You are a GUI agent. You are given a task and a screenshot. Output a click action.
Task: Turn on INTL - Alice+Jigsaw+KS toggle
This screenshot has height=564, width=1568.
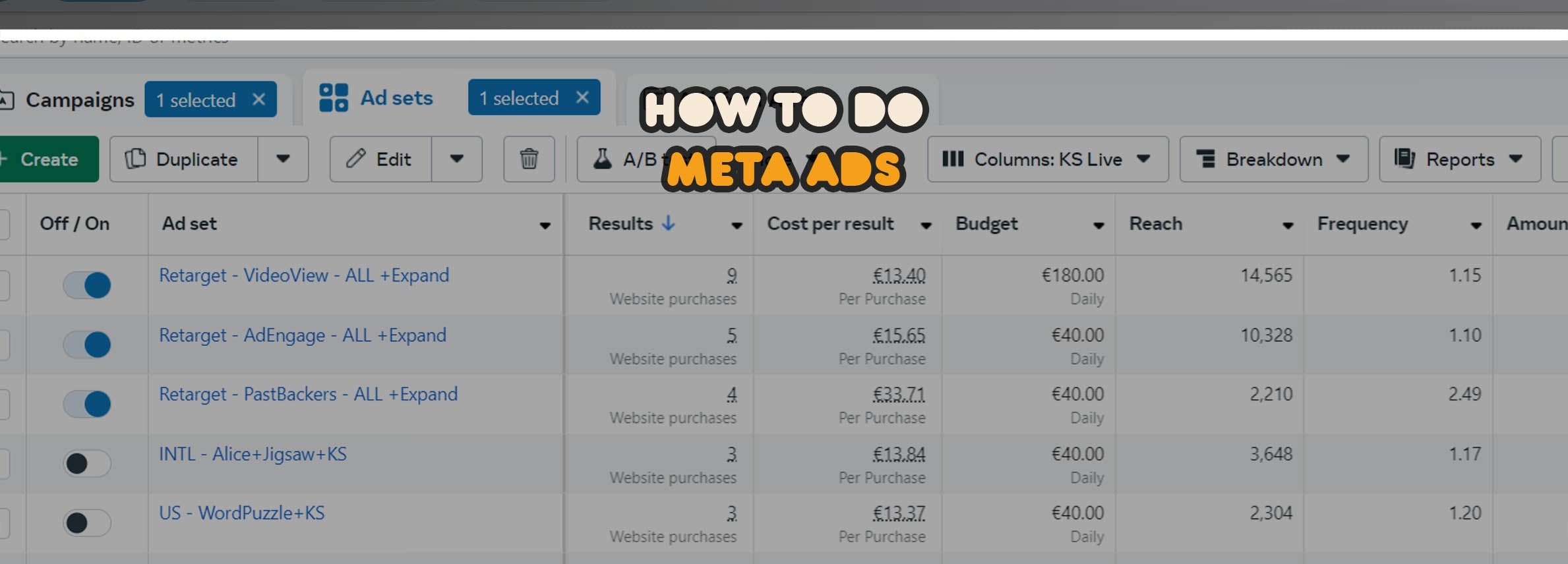coord(87,463)
